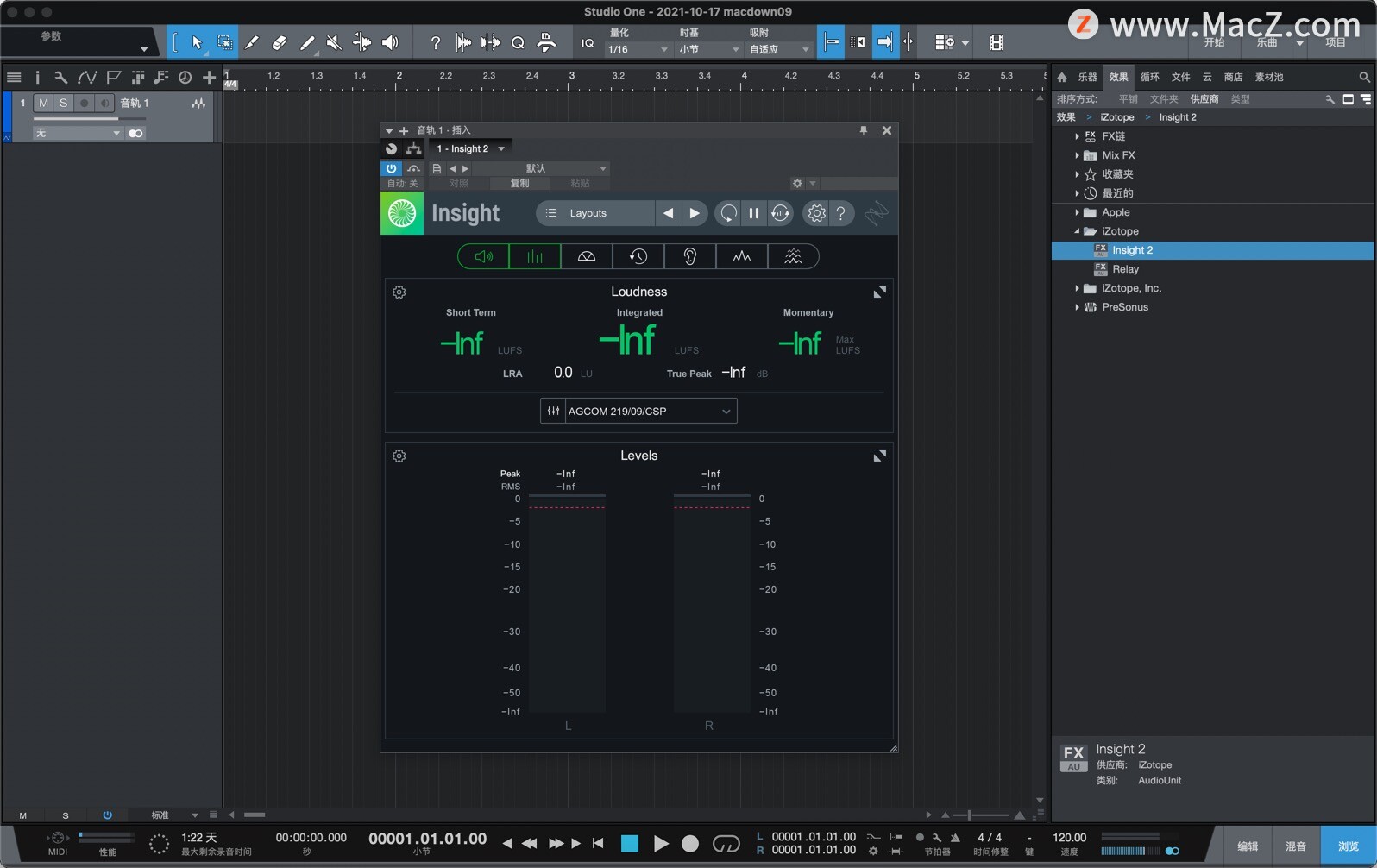Click the IQ input quantize button

coord(588,42)
